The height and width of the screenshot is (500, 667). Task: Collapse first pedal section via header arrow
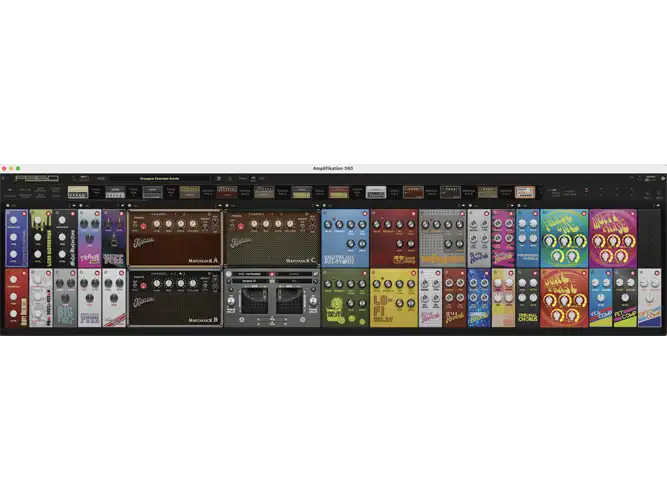[x=74, y=206]
